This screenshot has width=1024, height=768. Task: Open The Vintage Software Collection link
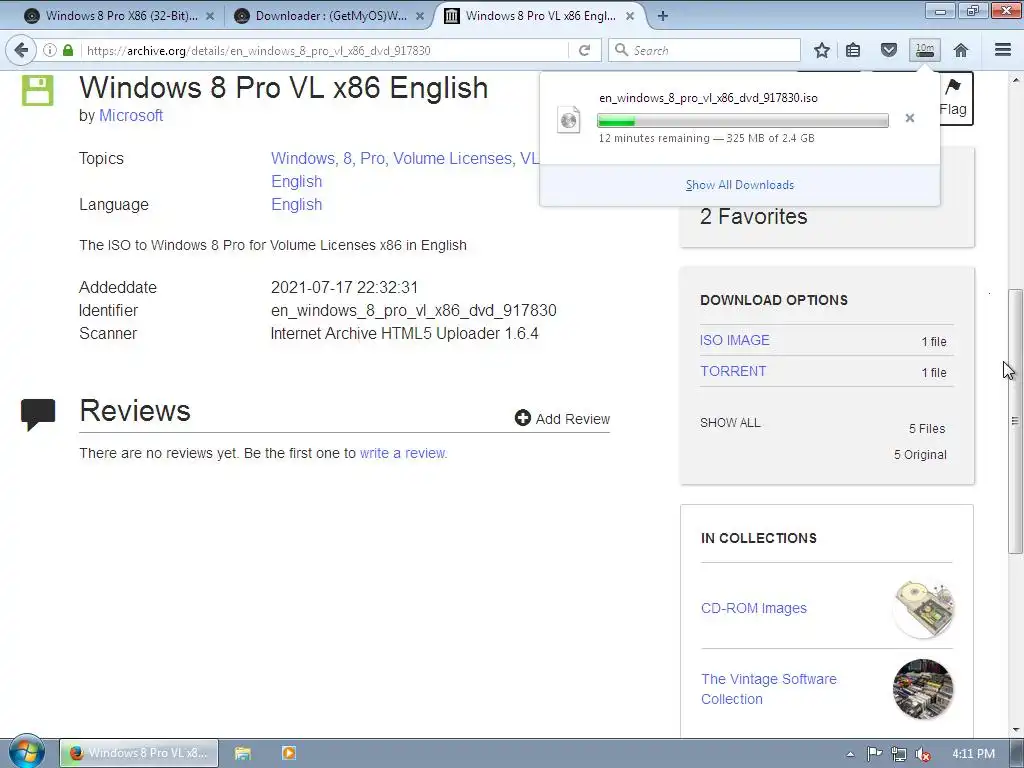(769, 689)
